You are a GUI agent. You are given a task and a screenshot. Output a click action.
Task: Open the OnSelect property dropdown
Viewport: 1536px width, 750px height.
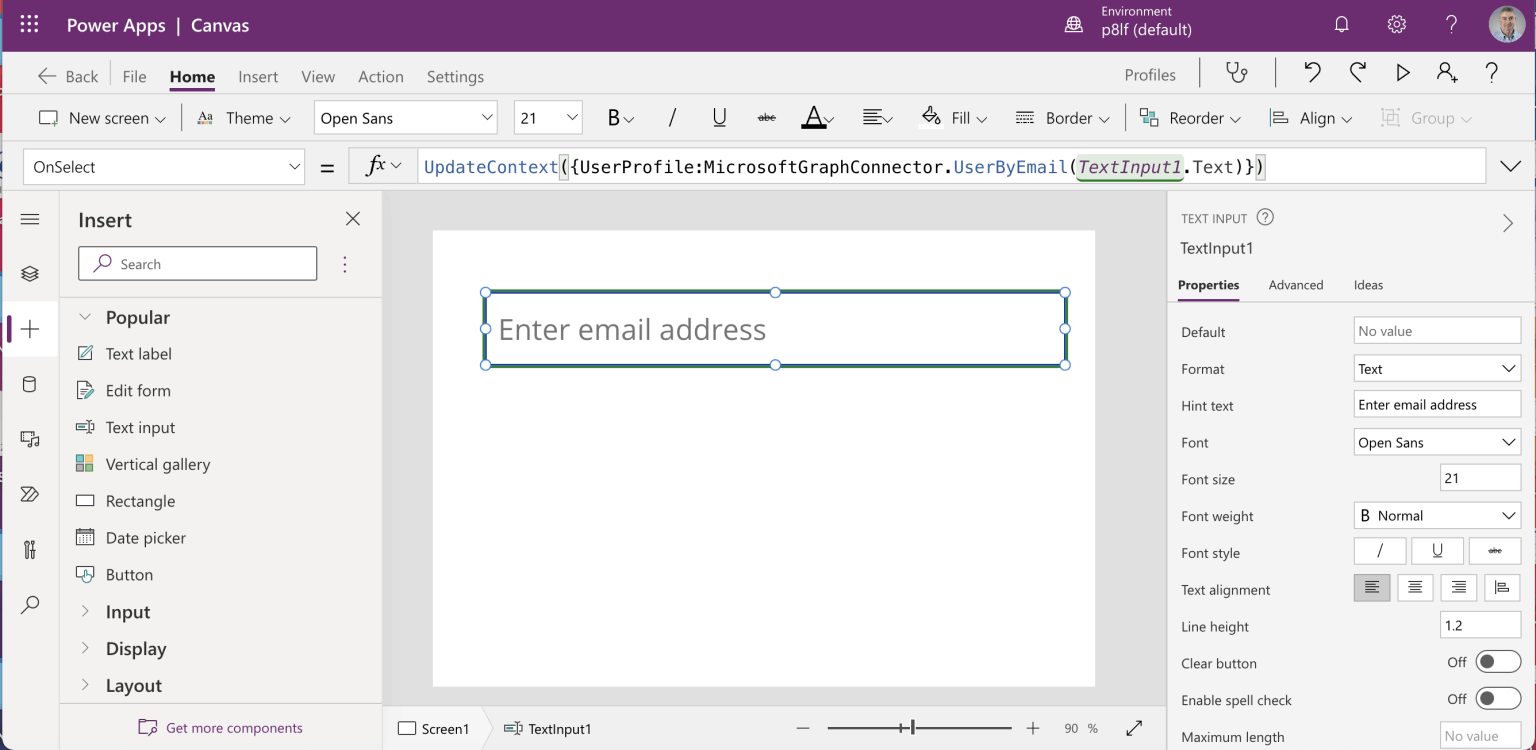[x=164, y=167]
